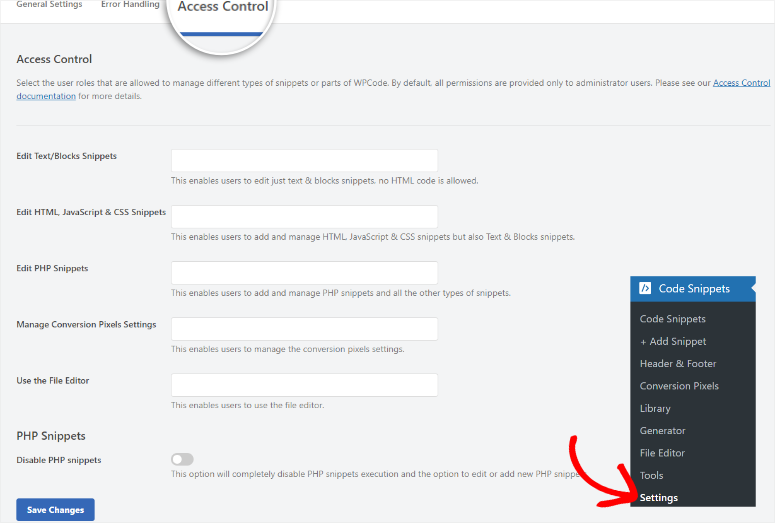Click the PHP Snippets section heading
This screenshot has height=523, width=775.
coord(51,436)
